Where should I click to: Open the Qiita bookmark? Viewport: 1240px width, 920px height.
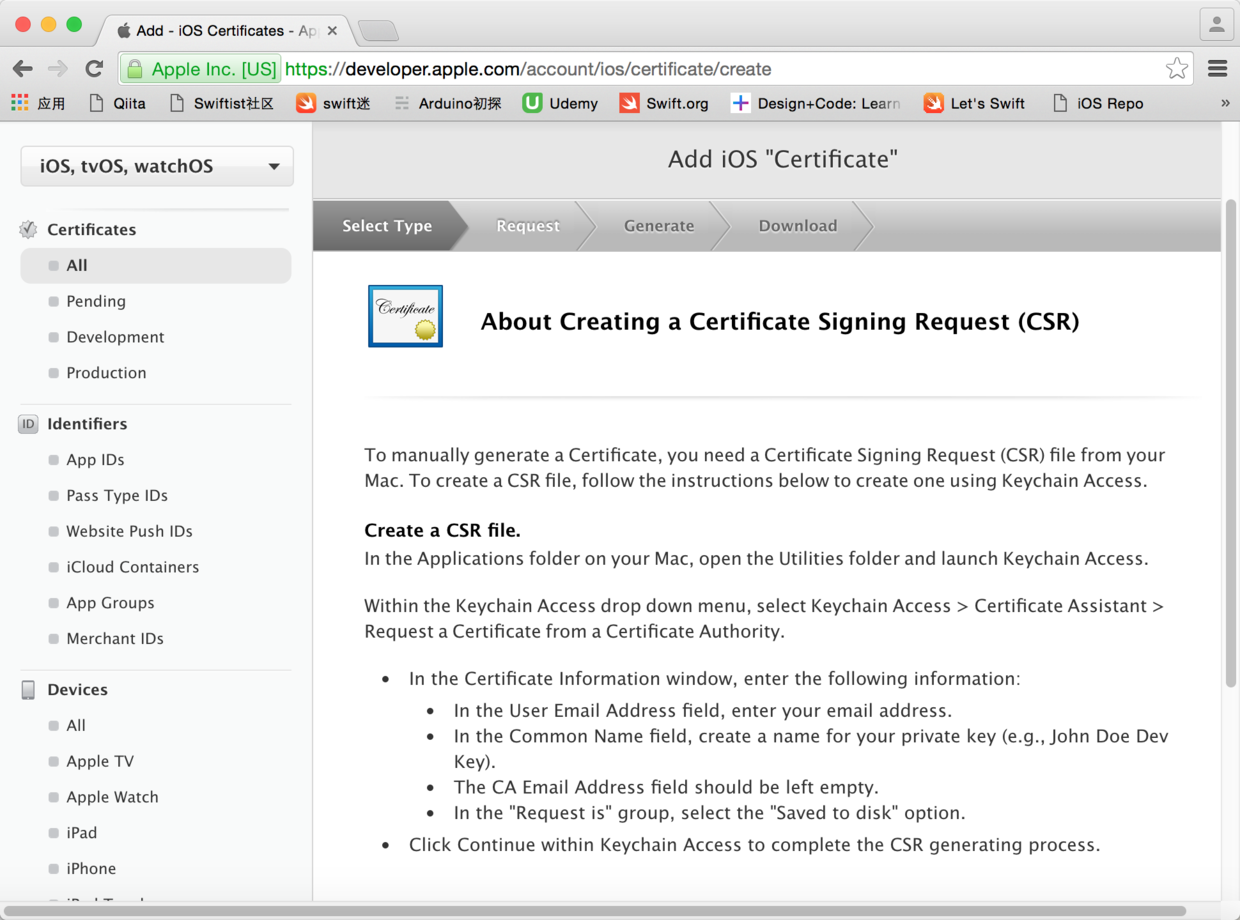click(117, 103)
